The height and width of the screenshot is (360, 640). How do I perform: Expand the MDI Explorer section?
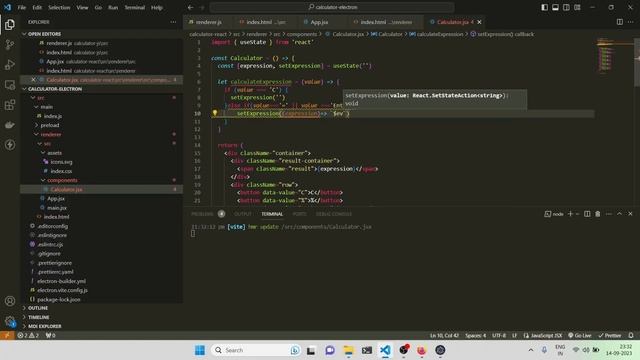coord(44,326)
